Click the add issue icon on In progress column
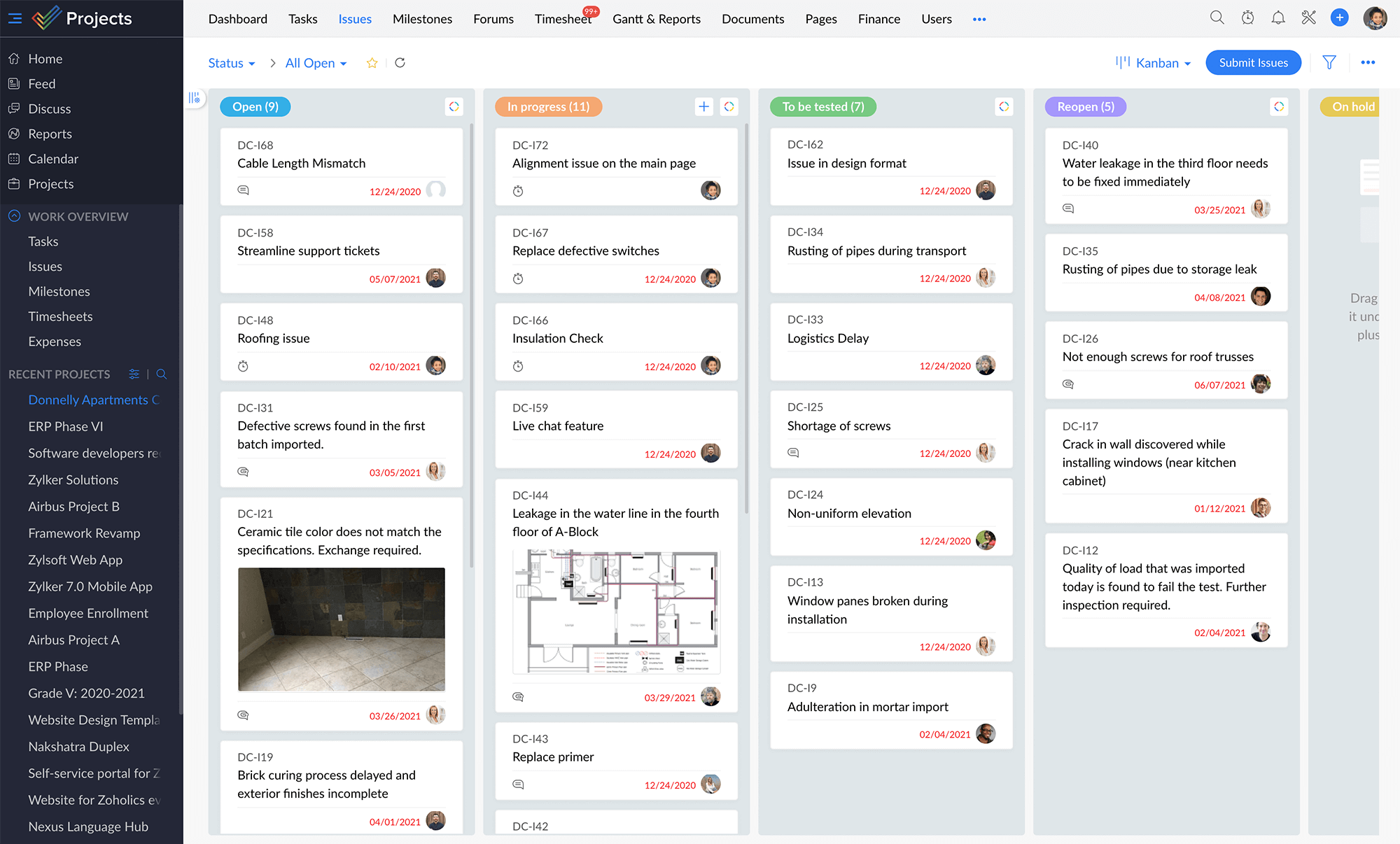This screenshot has width=1400, height=844. pyautogui.click(x=703, y=106)
